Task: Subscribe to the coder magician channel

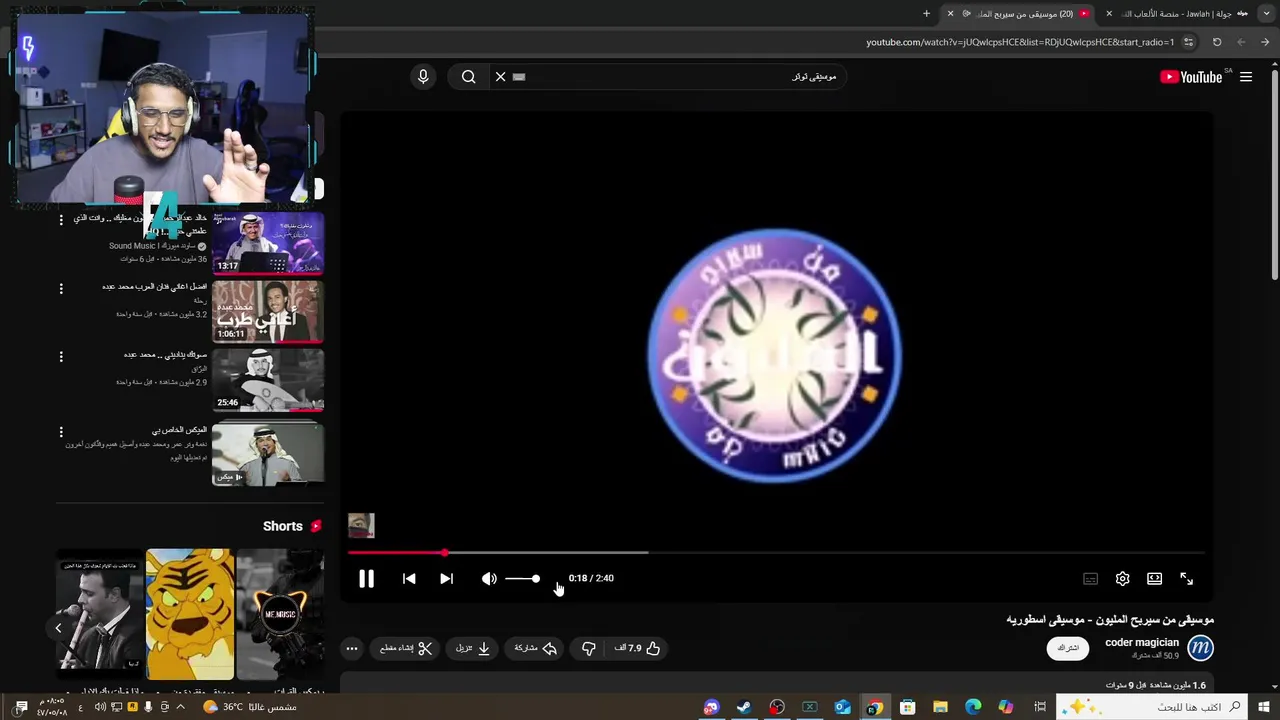Action: [x=1068, y=648]
